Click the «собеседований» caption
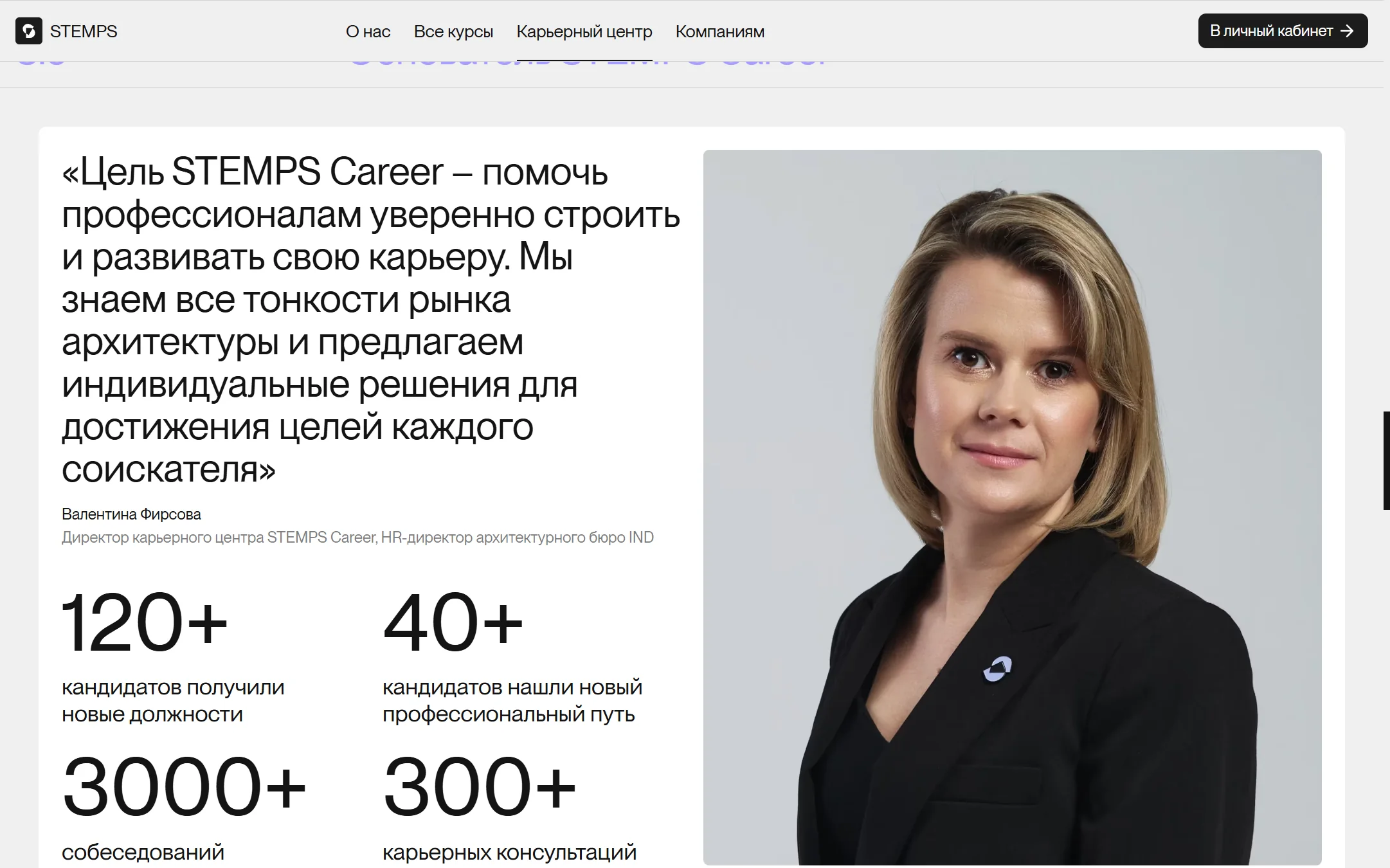Image resolution: width=1390 pixels, height=868 pixels. coord(143,853)
